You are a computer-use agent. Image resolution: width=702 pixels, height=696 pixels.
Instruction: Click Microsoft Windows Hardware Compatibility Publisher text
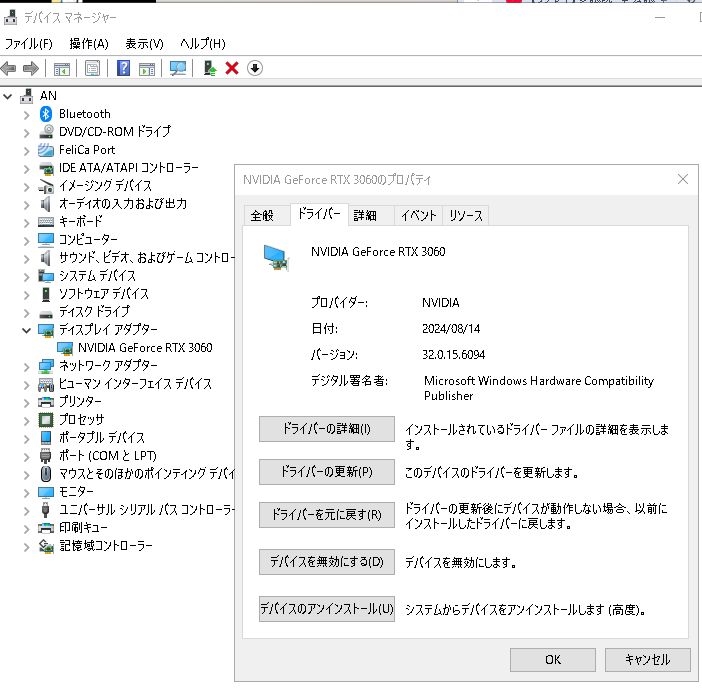[x=539, y=389]
